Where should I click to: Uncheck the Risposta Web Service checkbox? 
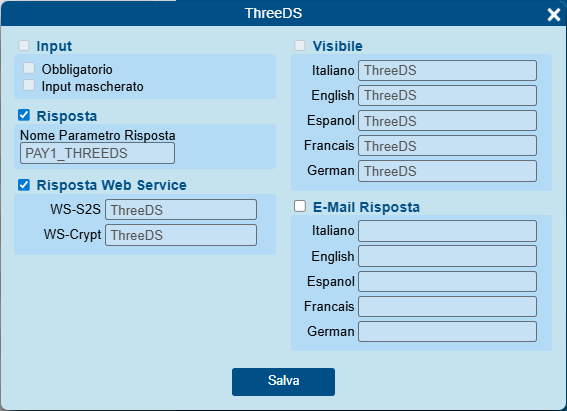pos(24,185)
